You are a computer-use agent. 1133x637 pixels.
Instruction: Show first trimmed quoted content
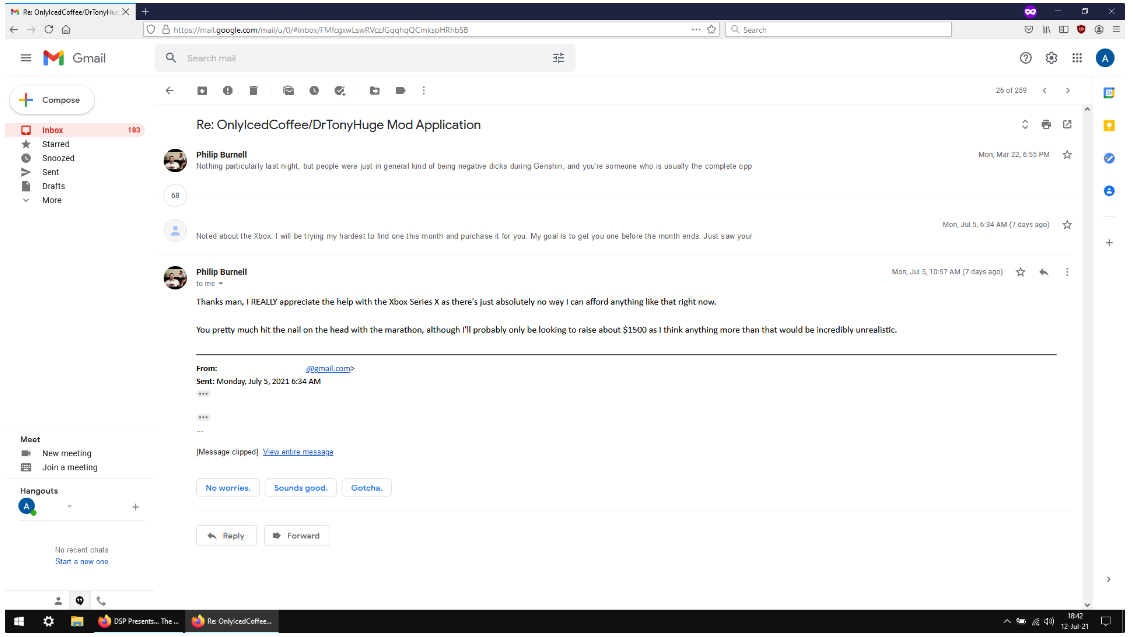click(x=203, y=394)
